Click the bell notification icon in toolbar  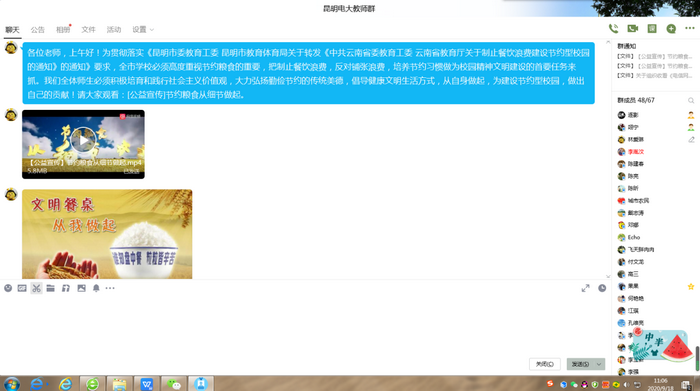[96, 288]
